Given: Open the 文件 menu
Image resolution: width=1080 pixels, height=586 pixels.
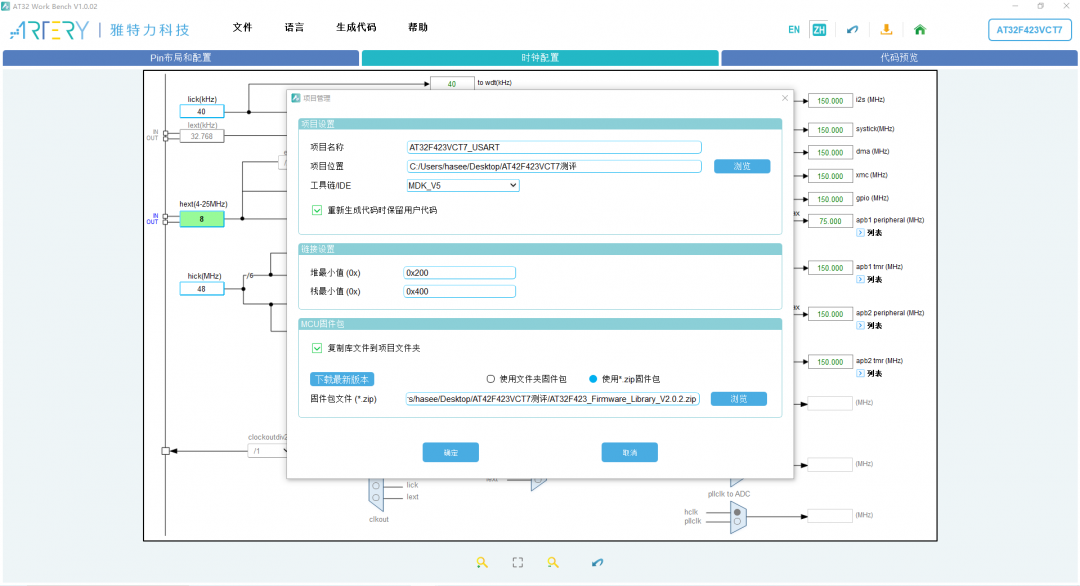Looking at the screenshot, I should tap(242, 28).
